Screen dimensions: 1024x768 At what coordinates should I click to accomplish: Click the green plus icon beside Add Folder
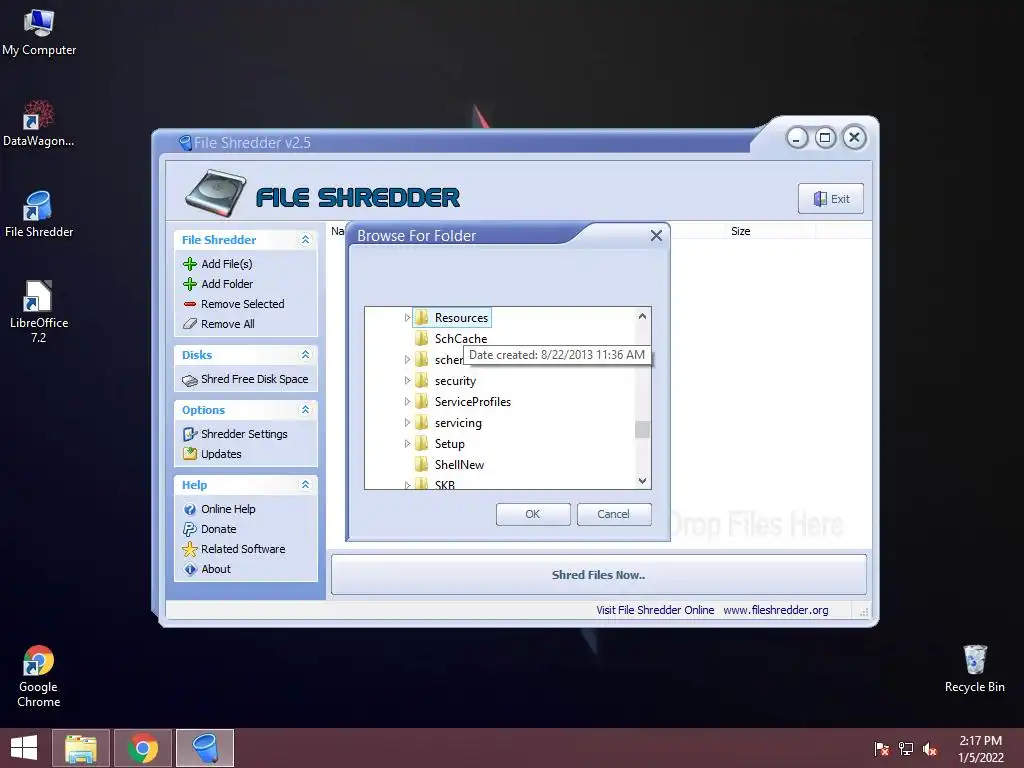click(189, 284)
